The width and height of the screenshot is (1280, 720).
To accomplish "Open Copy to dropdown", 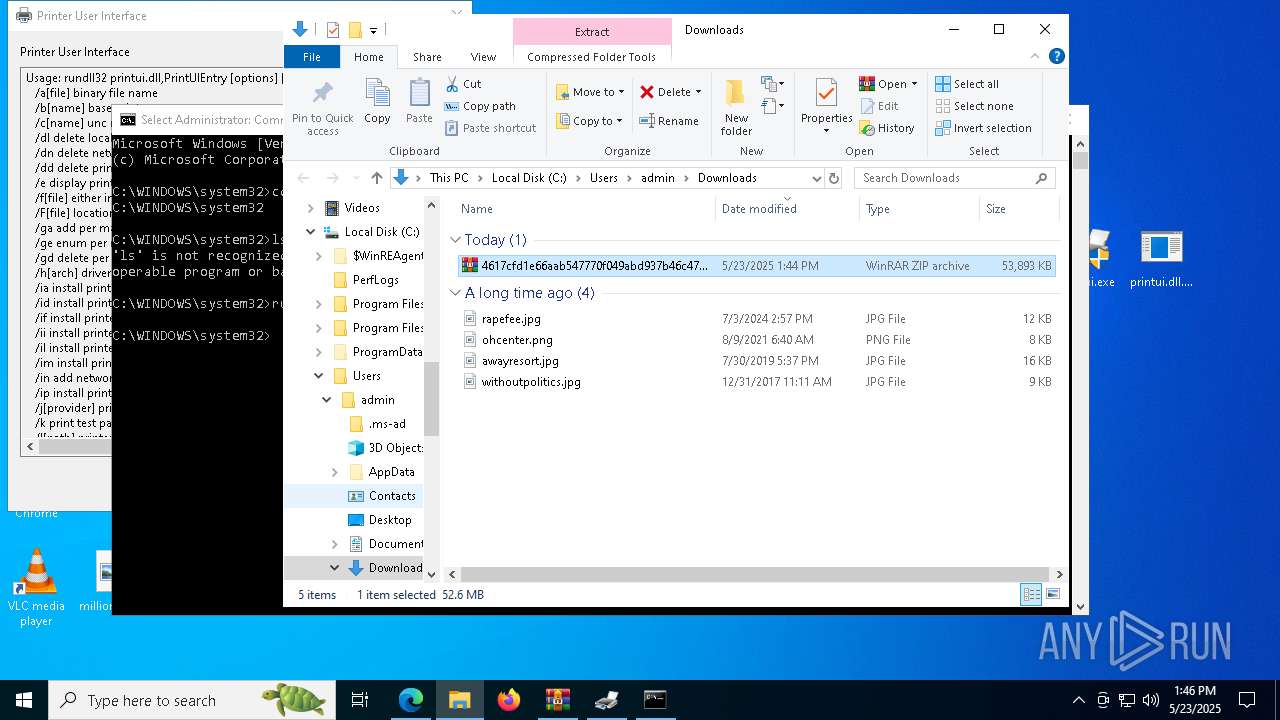I will pos(590,121).
